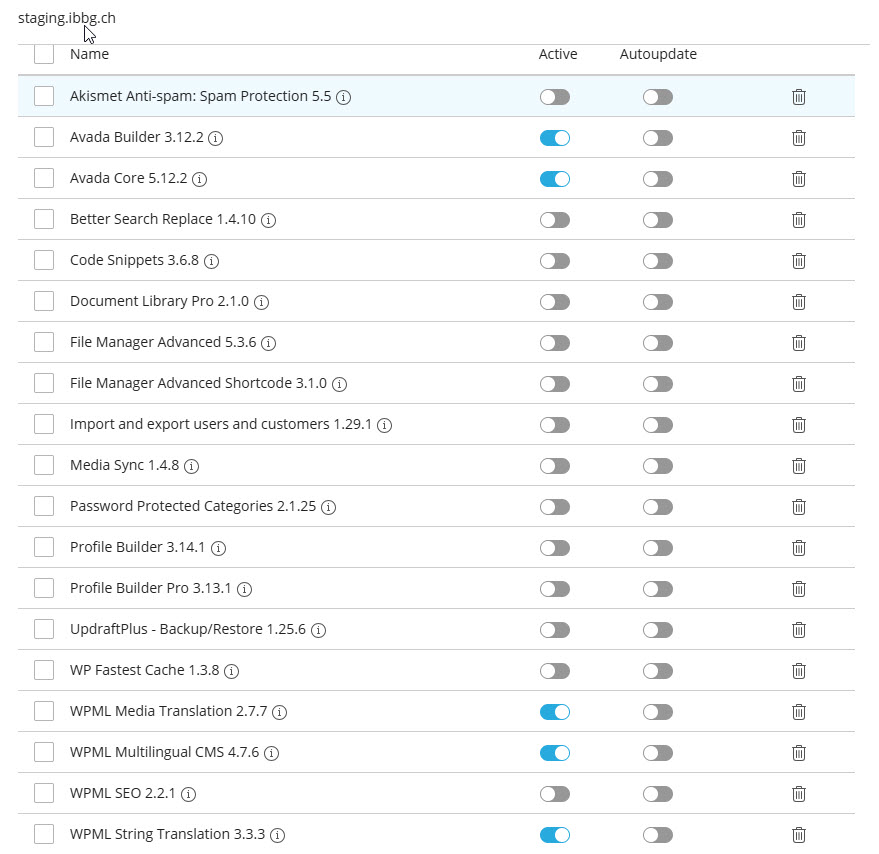Screen dimensions: 879x854
Task: Open info icon next to Akismet Anti-spam
Action: 344,98
